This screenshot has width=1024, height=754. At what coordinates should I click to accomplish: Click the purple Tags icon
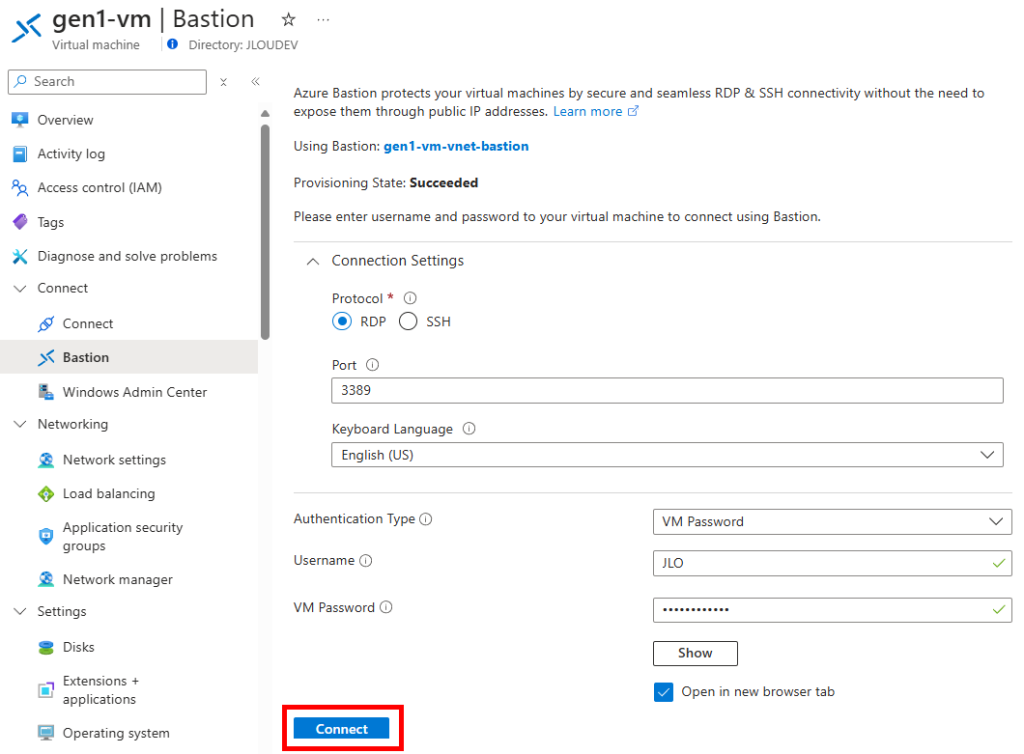pos(20,222)
